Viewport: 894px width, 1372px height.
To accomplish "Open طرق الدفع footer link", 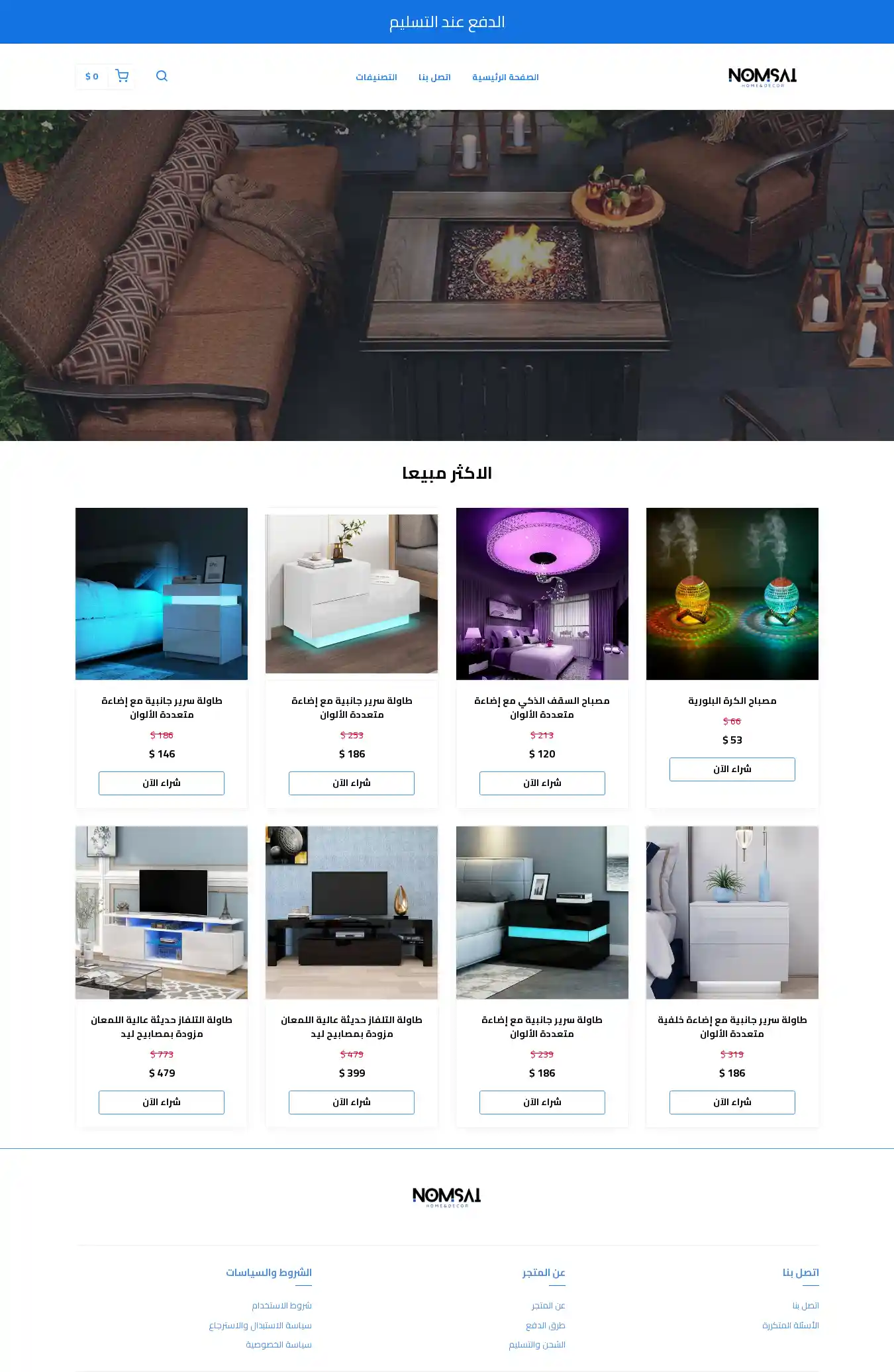I will [546, 1326].
